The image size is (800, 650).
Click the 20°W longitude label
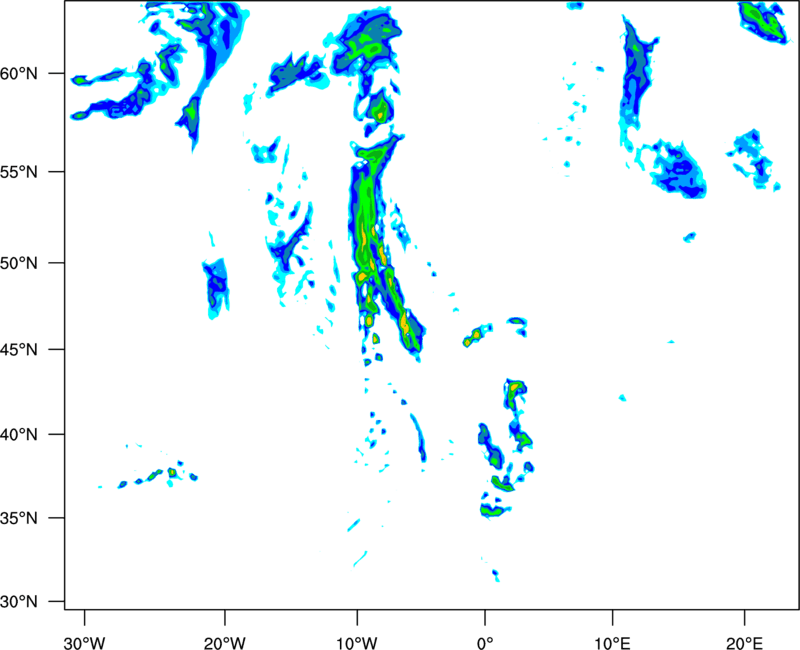pyautogui.click(x=225, y=643)
